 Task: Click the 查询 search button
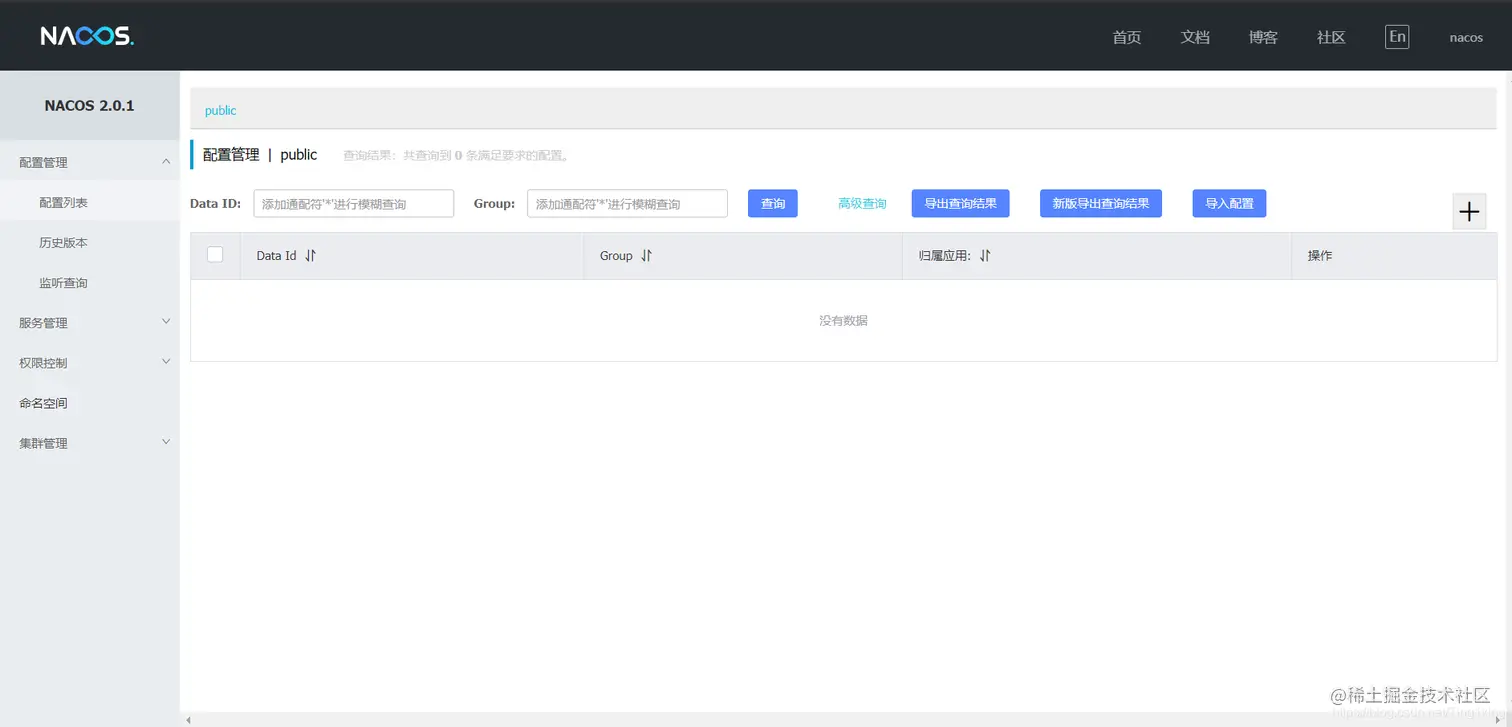click(772, 203)
